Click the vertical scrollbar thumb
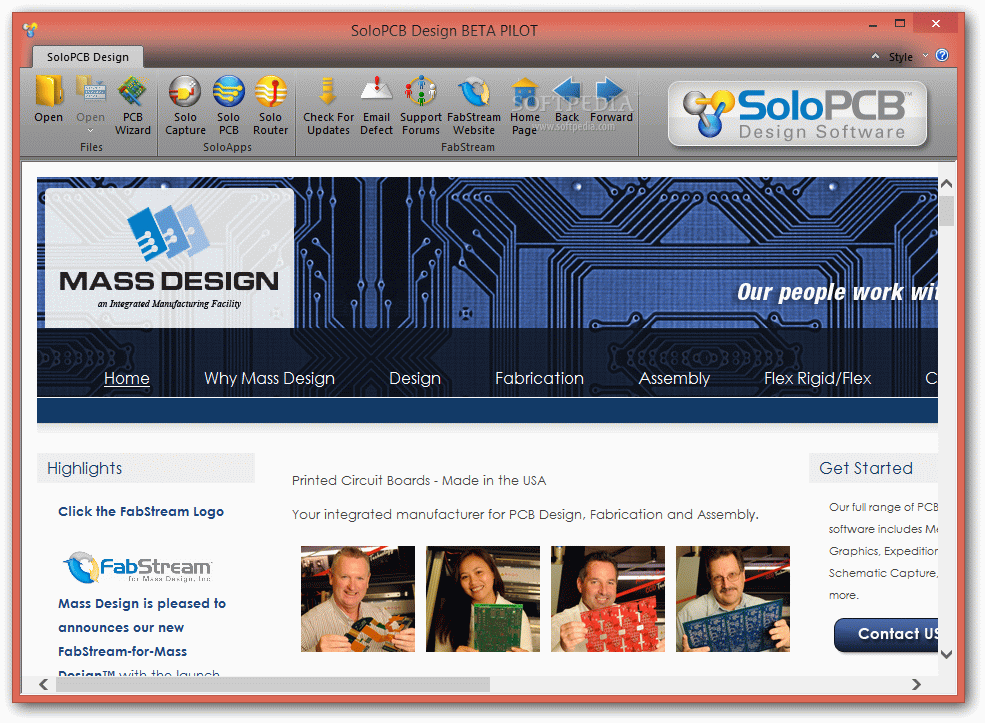985x723 pixels. [947, 210]
